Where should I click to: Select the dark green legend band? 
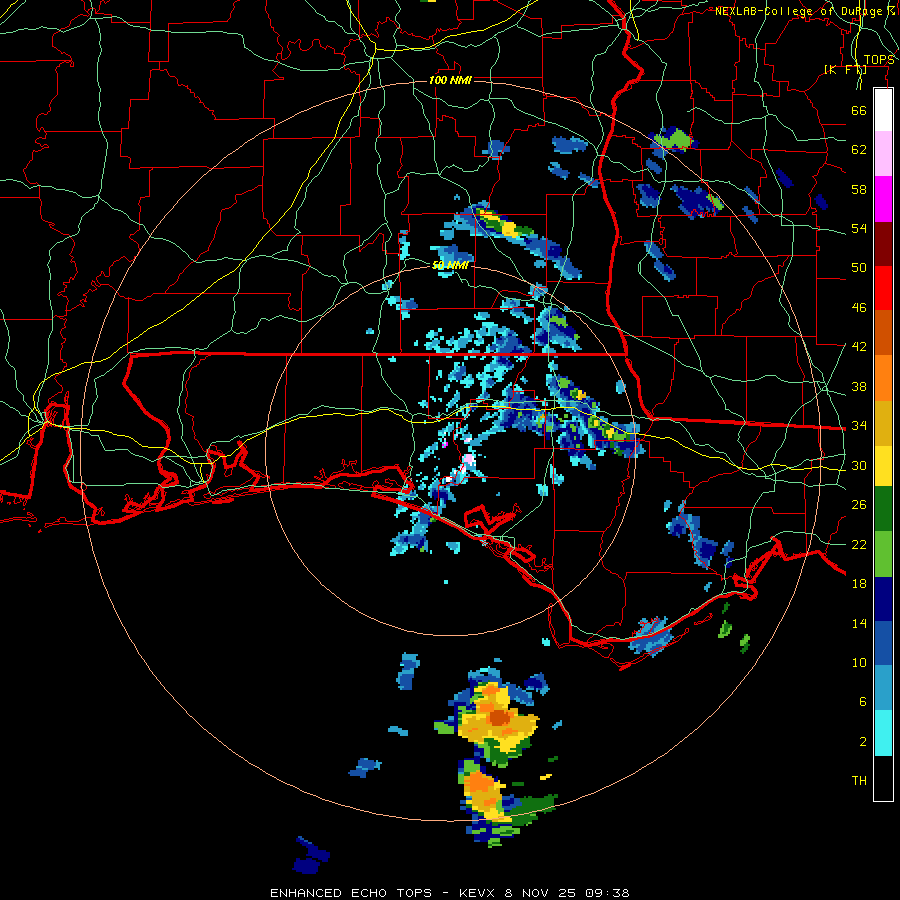click(883, 509)
